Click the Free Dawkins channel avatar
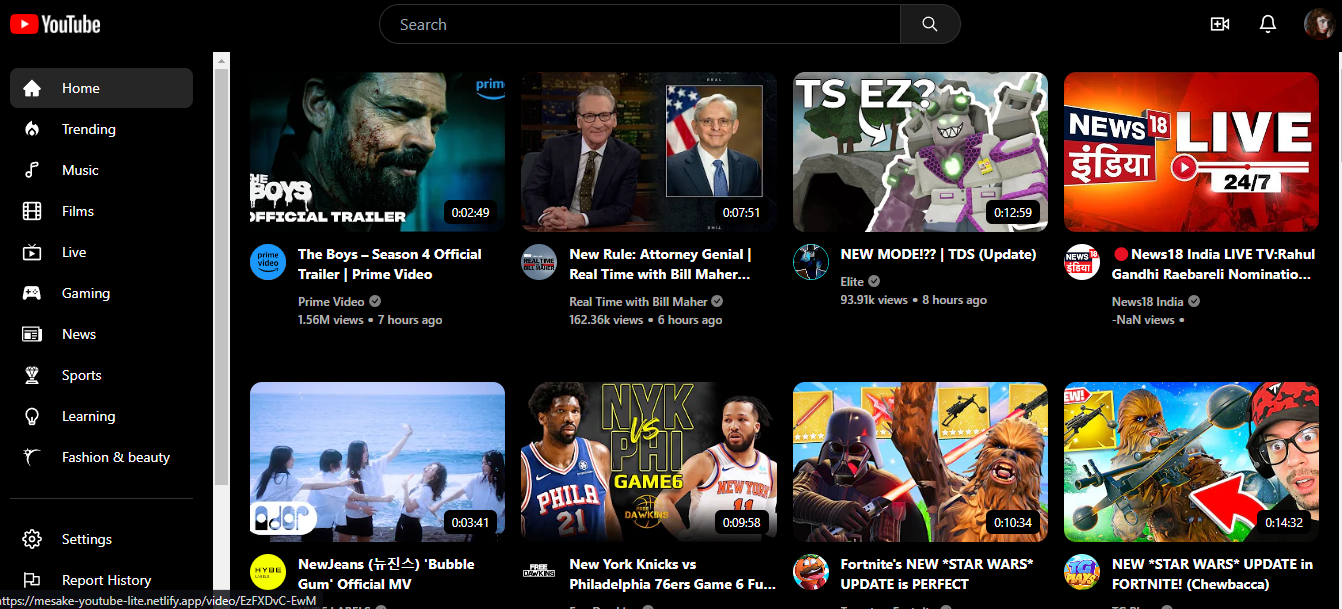 539,572
